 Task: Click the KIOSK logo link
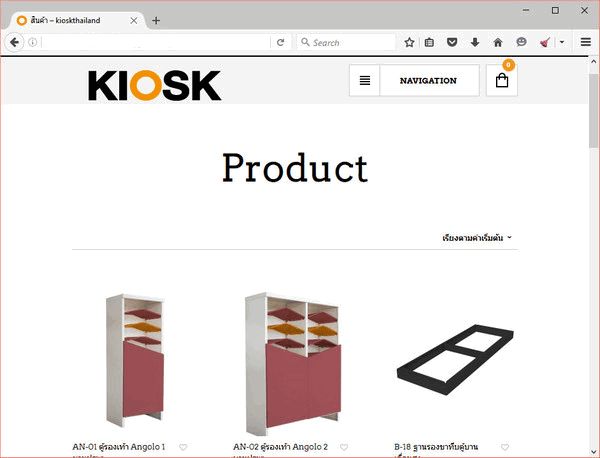155,85
